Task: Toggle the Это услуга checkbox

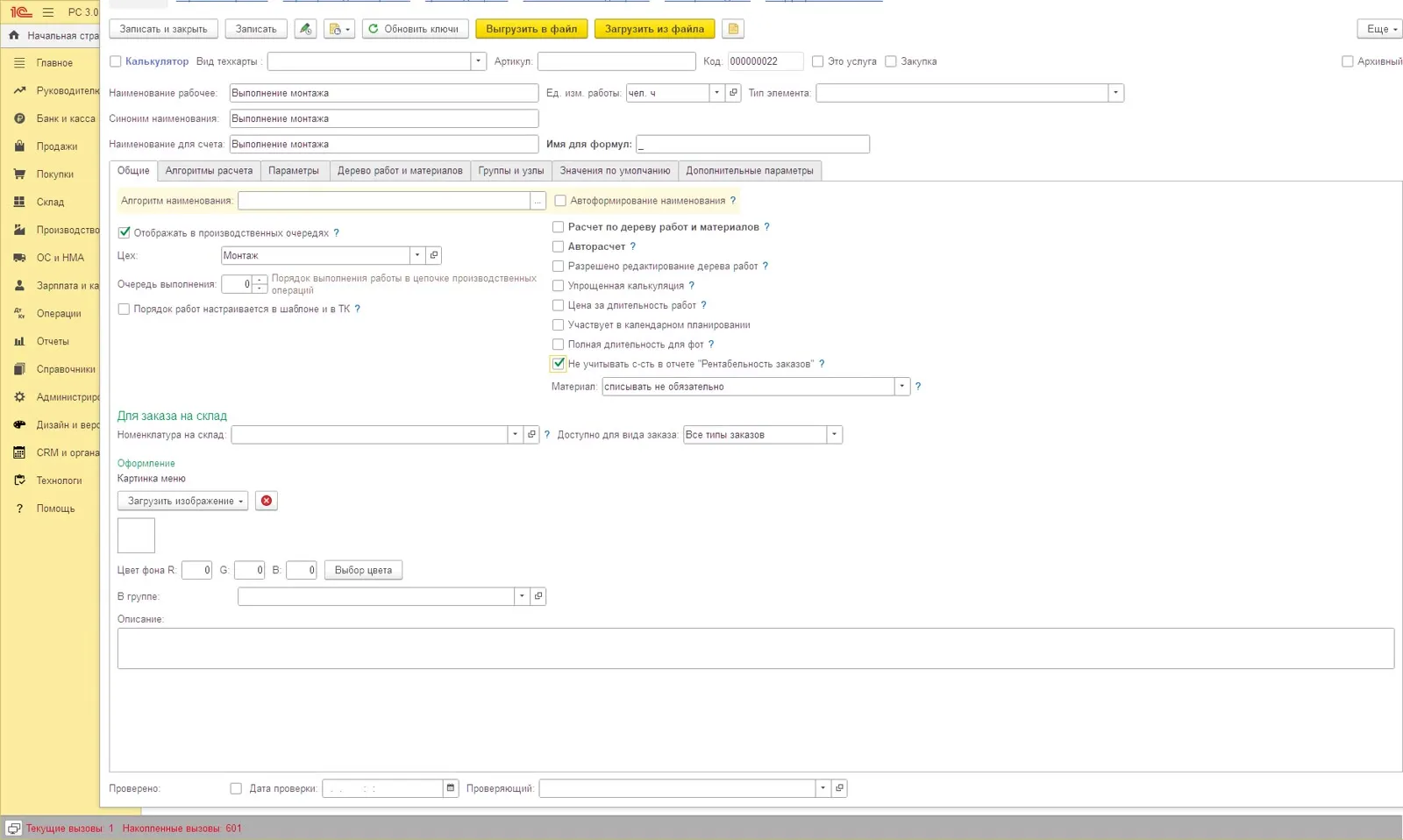Action: pos(817,61)
